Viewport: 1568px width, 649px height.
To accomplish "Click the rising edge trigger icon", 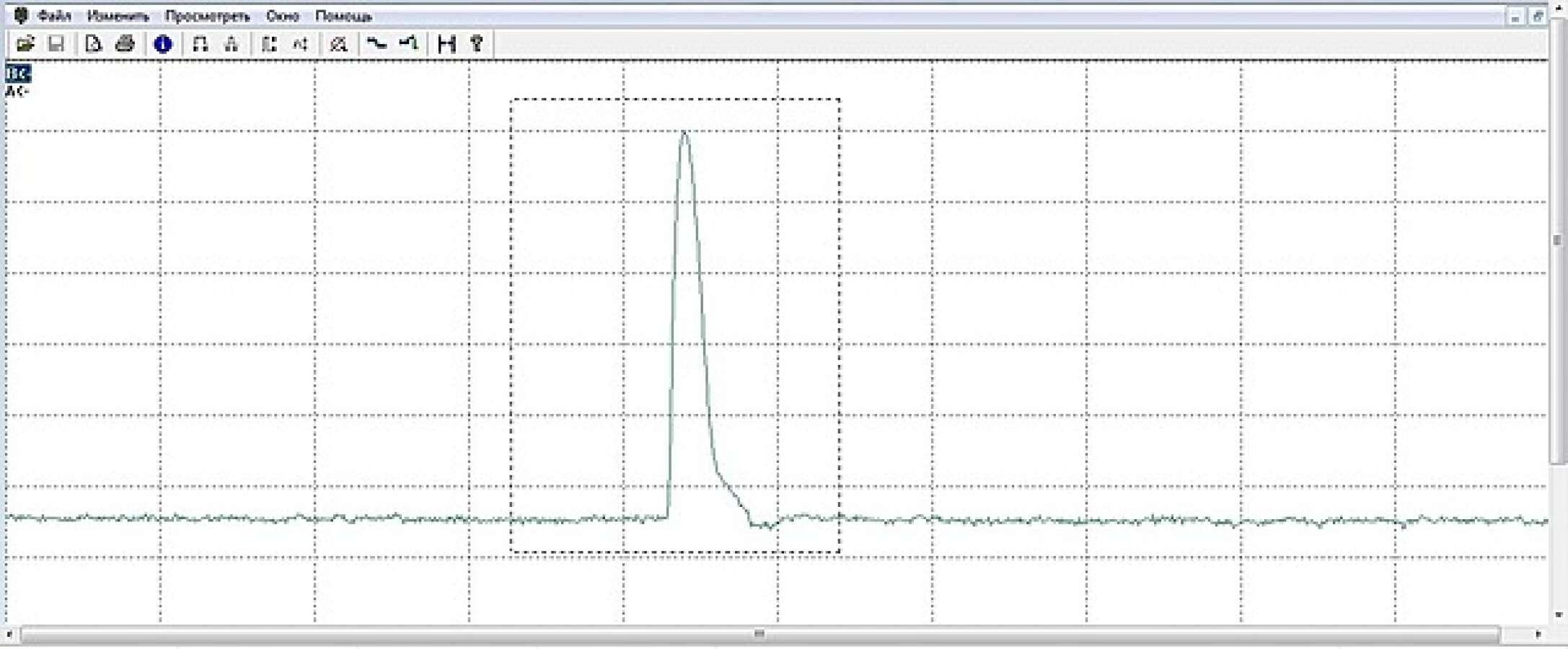I will pos(409,44).
